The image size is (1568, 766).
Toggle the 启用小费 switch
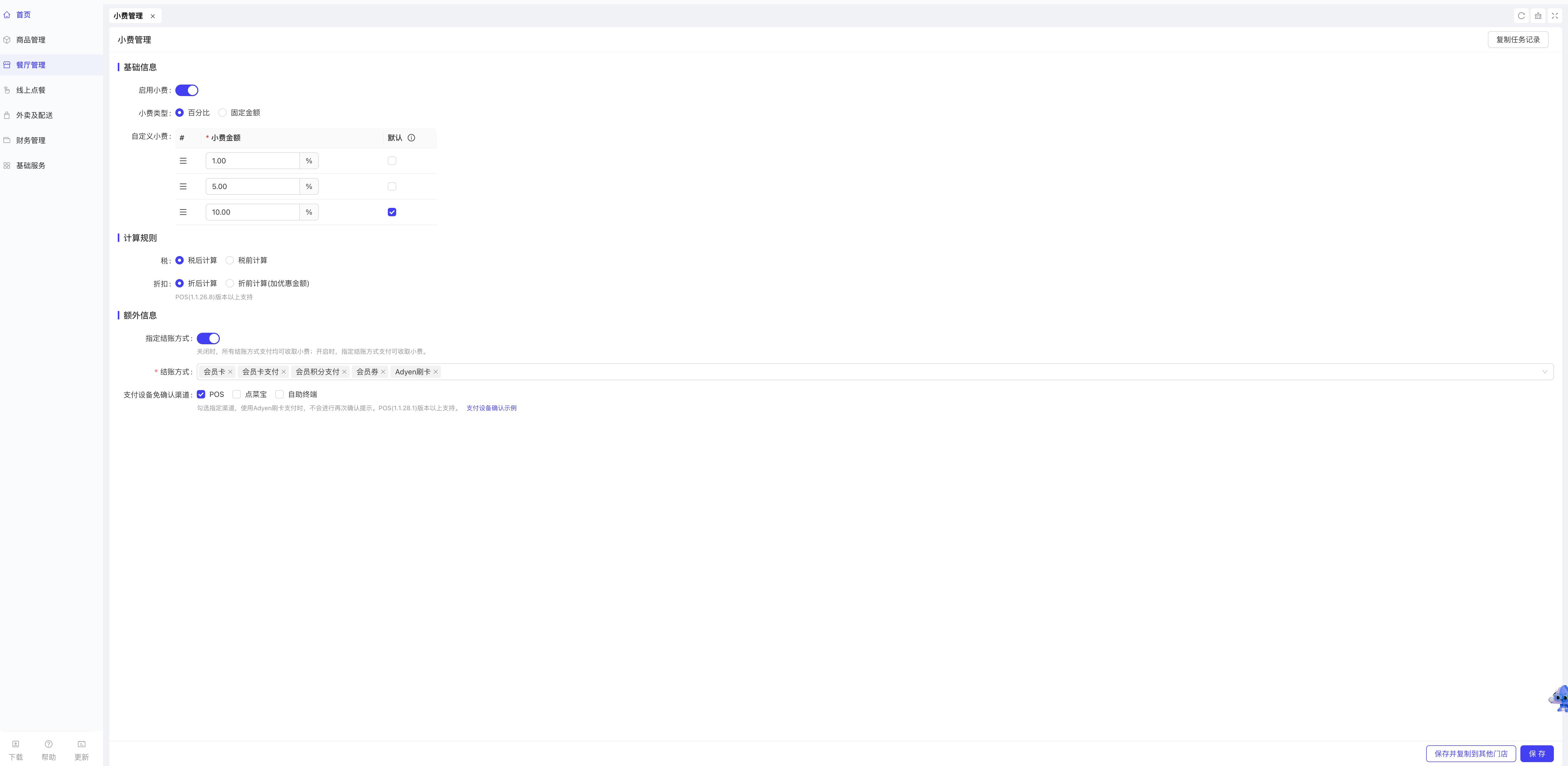tap(187, 90)
